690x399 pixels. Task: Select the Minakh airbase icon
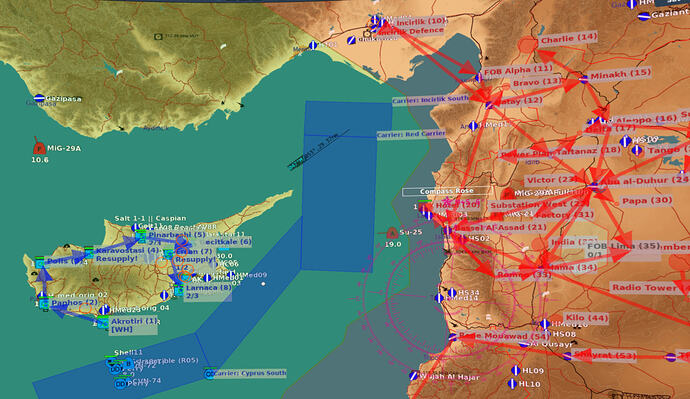coord(584,80)
